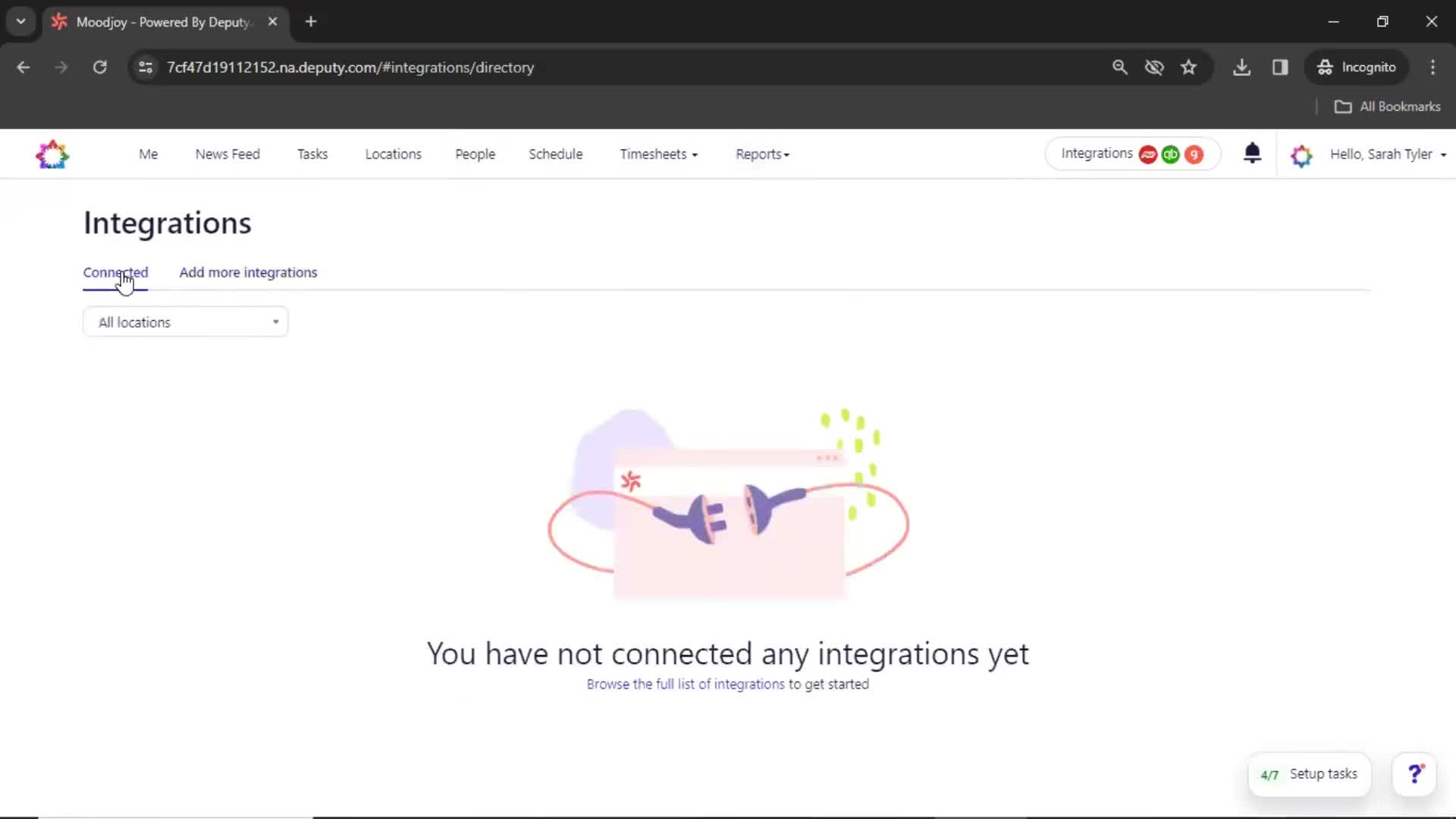The height and width of the screenshot is (819, 1456).
Task: Click Browse the full list of integrations link
Action: (685, 683)
